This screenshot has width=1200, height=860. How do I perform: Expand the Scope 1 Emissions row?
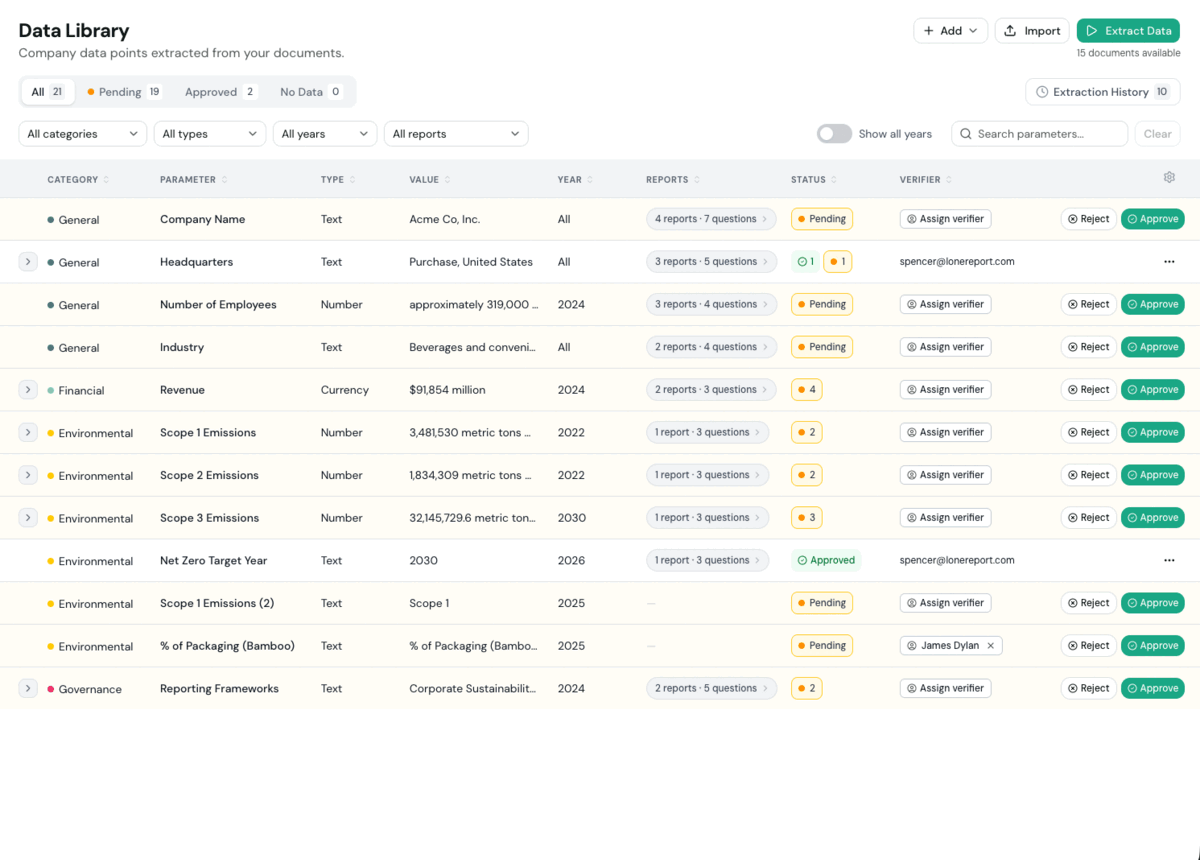(x=28, y=433)
